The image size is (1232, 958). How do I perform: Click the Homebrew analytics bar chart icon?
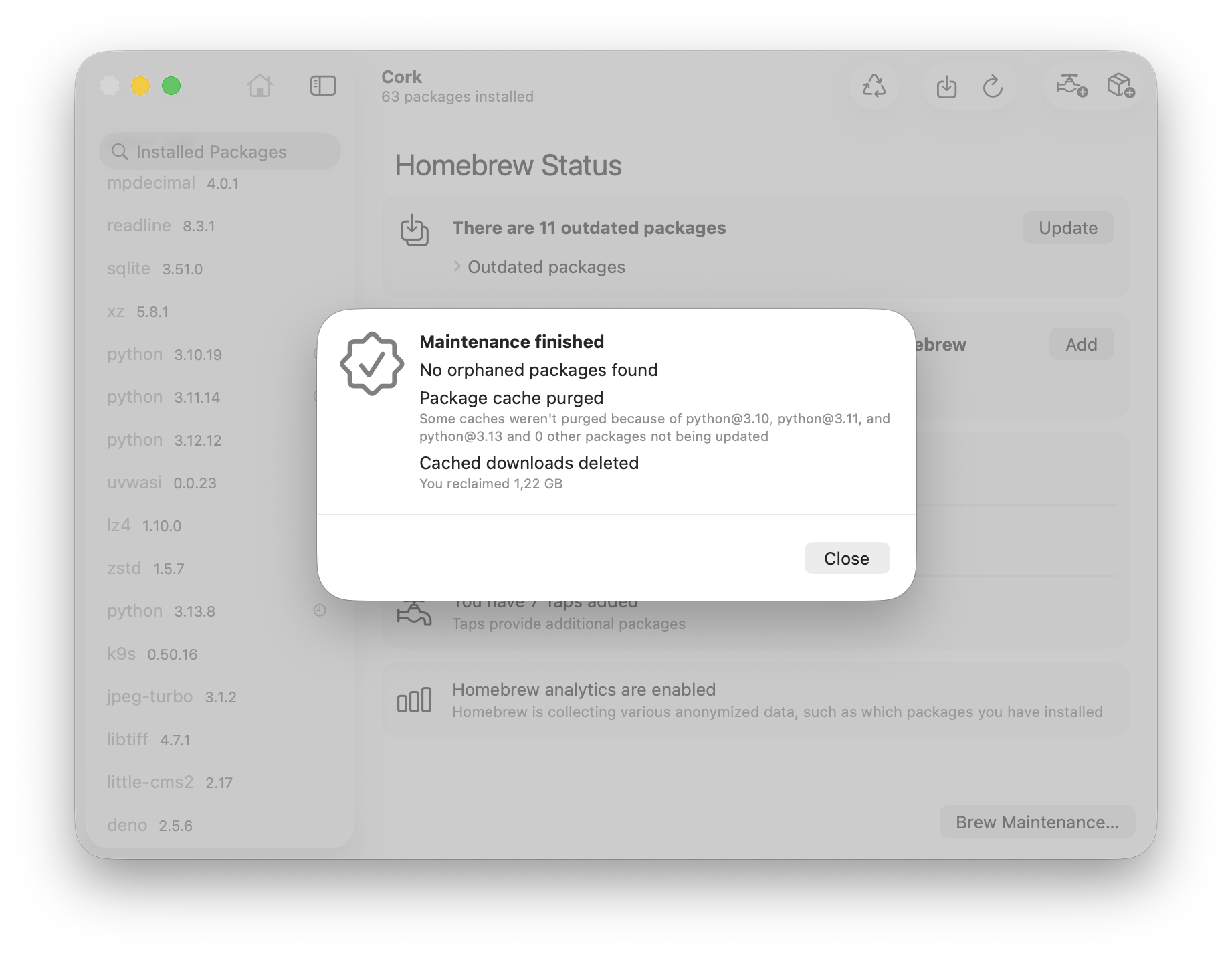414,700
